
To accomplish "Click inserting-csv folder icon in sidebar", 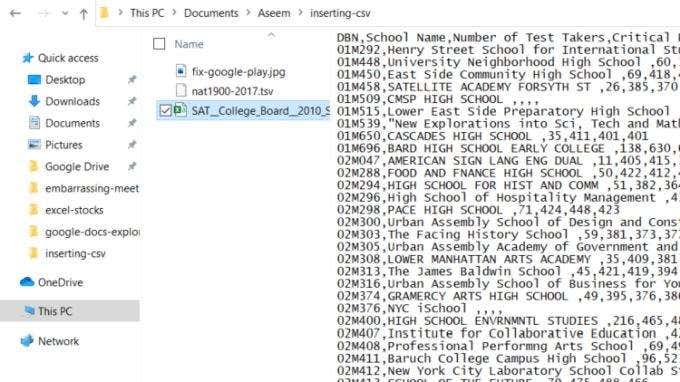I will pyautogui.click(x=33, y=253).
